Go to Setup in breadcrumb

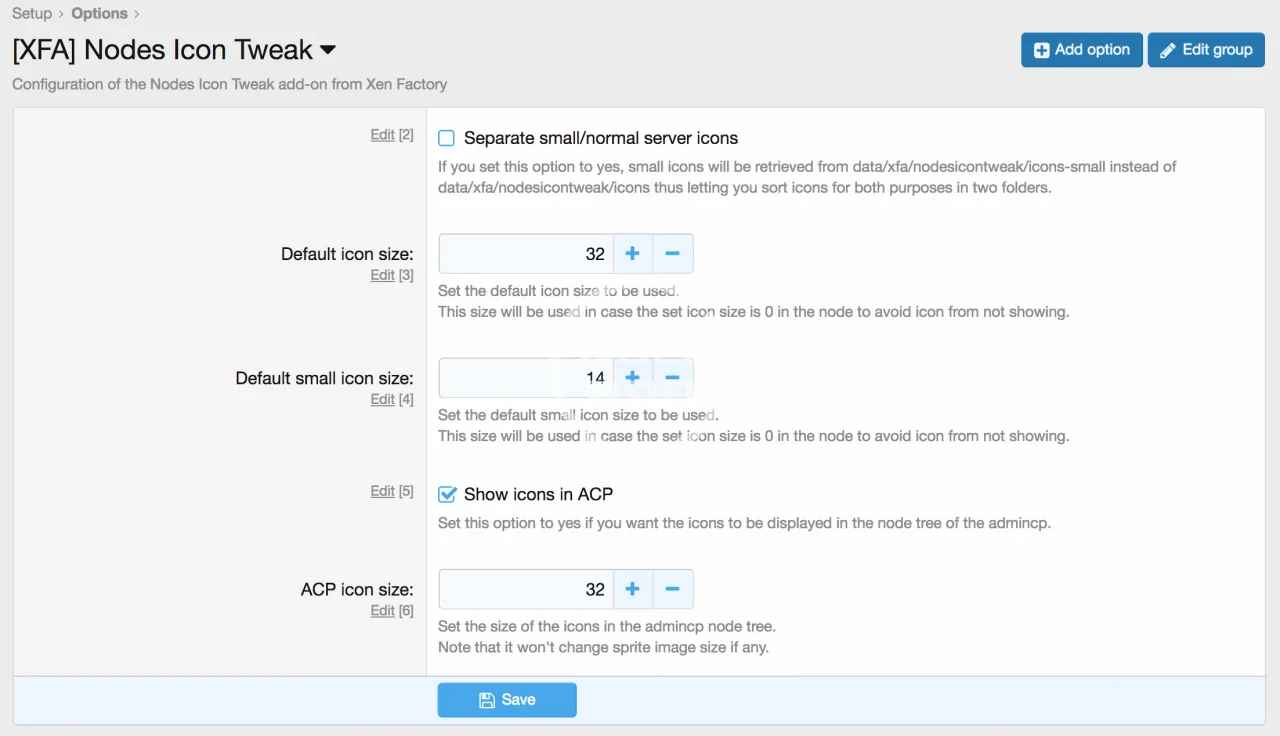click(x=32, y=13)
